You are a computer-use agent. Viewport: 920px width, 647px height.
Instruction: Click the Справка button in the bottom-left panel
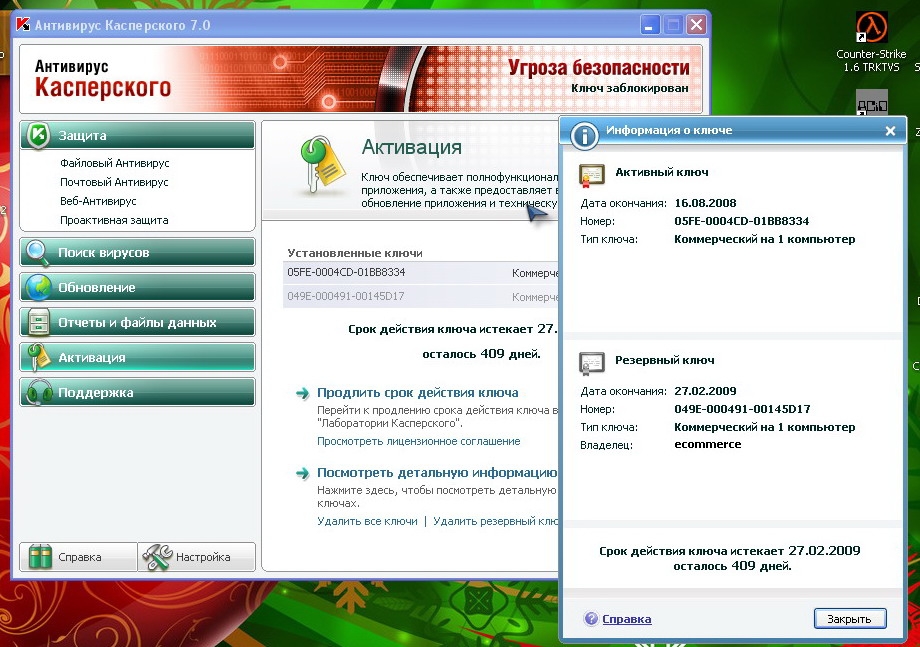click(78, 557)
